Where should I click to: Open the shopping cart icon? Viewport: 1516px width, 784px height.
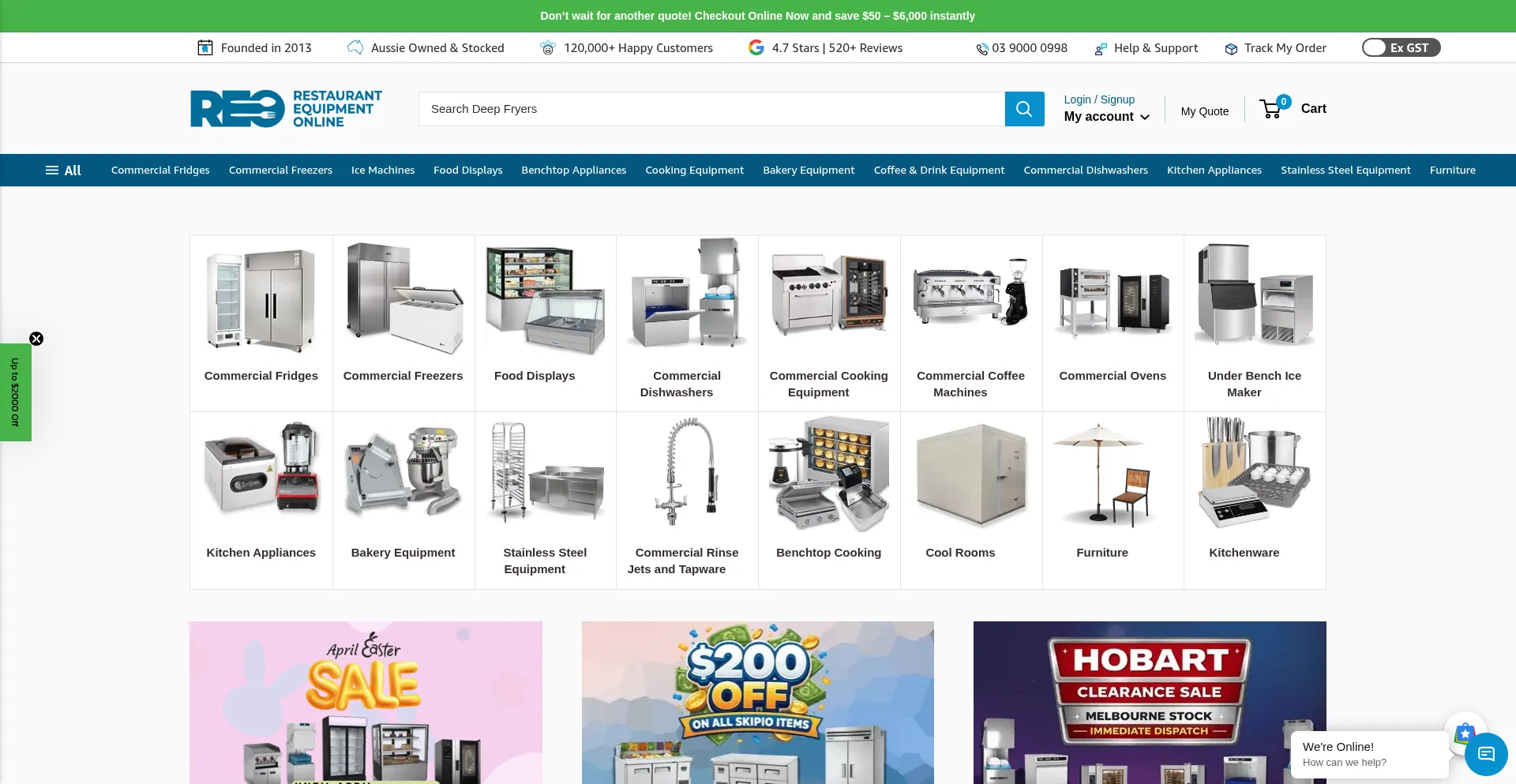pyautogui.click(x=1270, y=109)
